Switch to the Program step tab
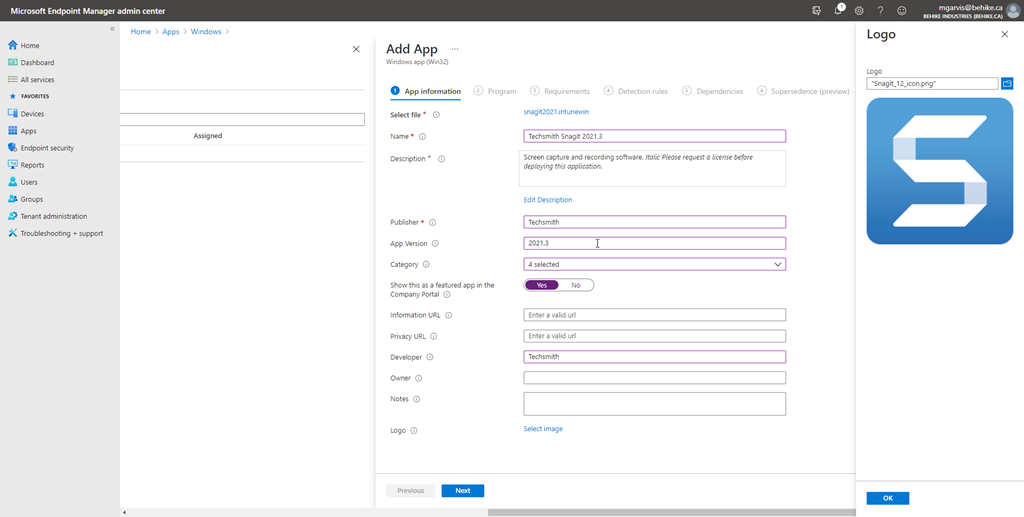The image size is (1024, 517). point(495,91)
